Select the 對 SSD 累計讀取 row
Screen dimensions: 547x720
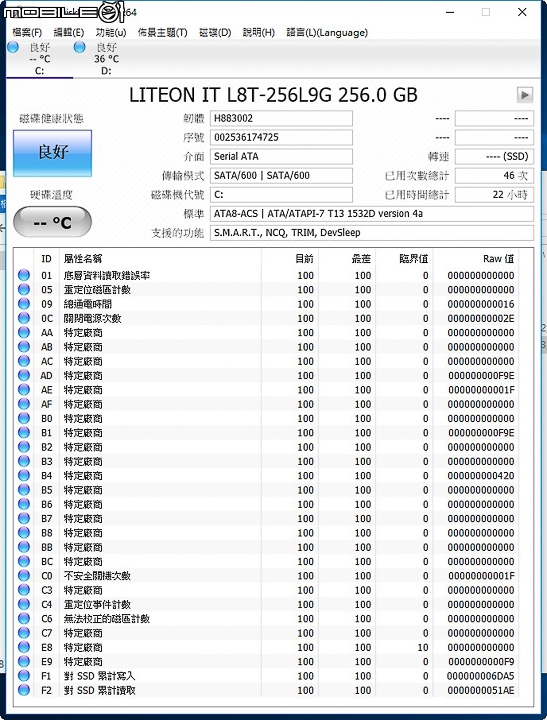pos(266,690)
